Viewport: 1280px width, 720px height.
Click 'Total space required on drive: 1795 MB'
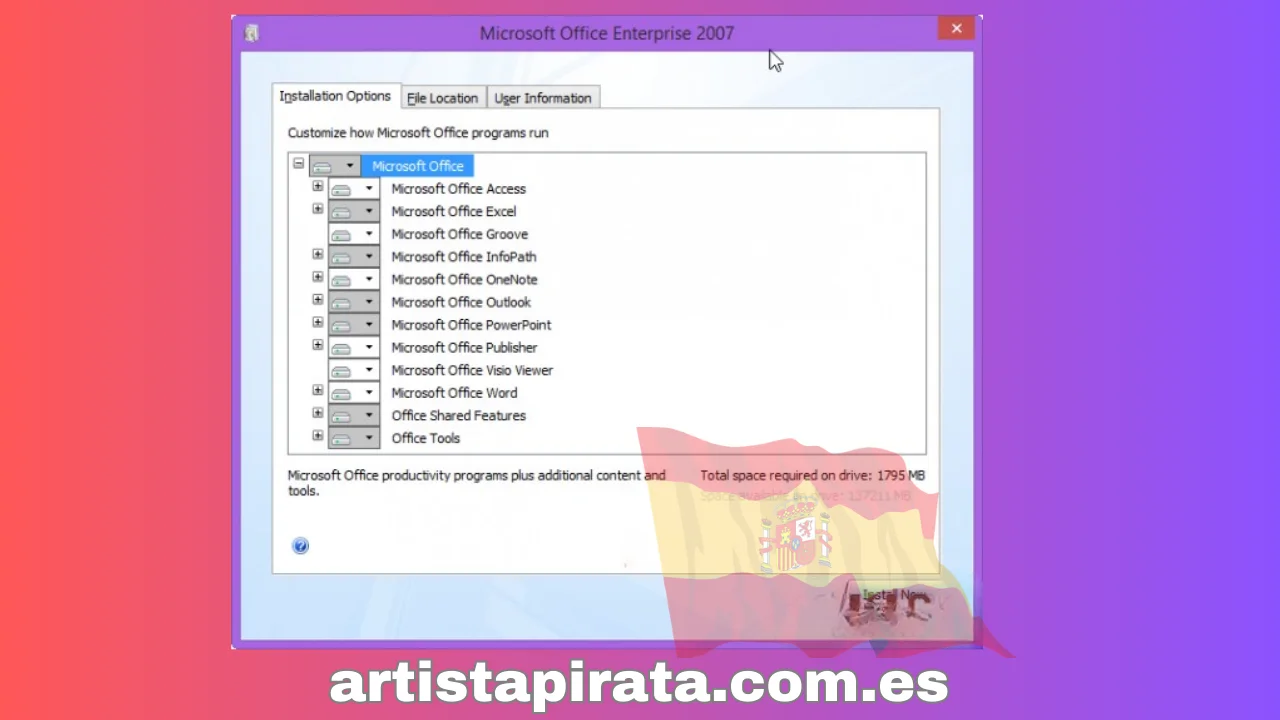click(813, 476)
